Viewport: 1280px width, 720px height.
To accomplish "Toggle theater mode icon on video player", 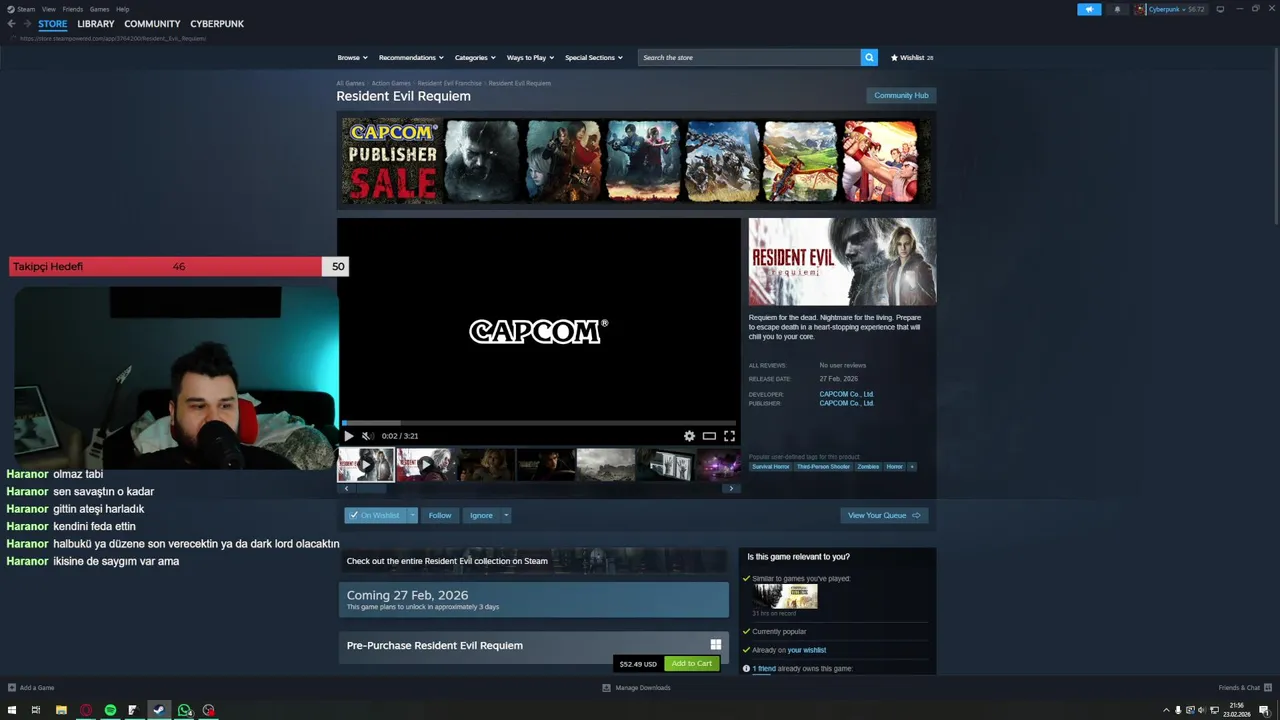I will [x=709, y=436].
